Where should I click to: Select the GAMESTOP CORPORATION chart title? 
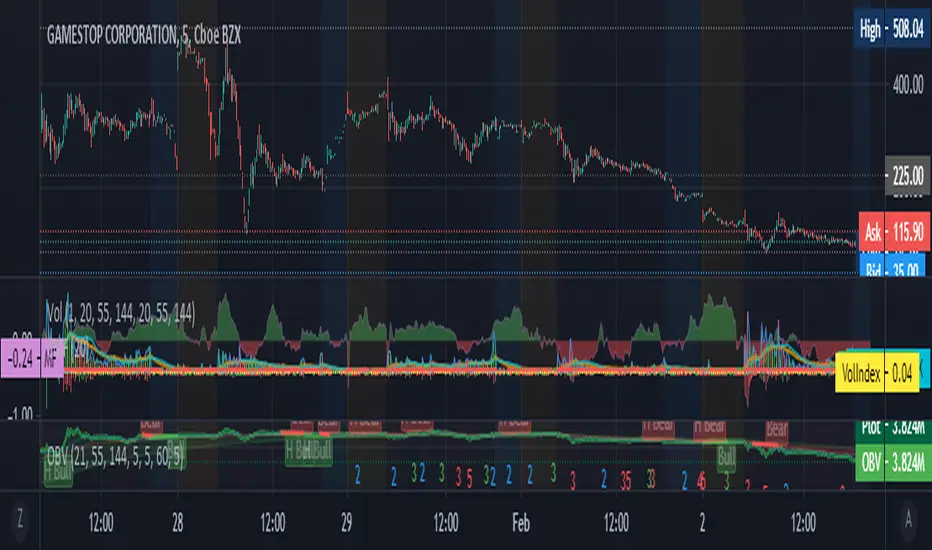tap(144, 36)
